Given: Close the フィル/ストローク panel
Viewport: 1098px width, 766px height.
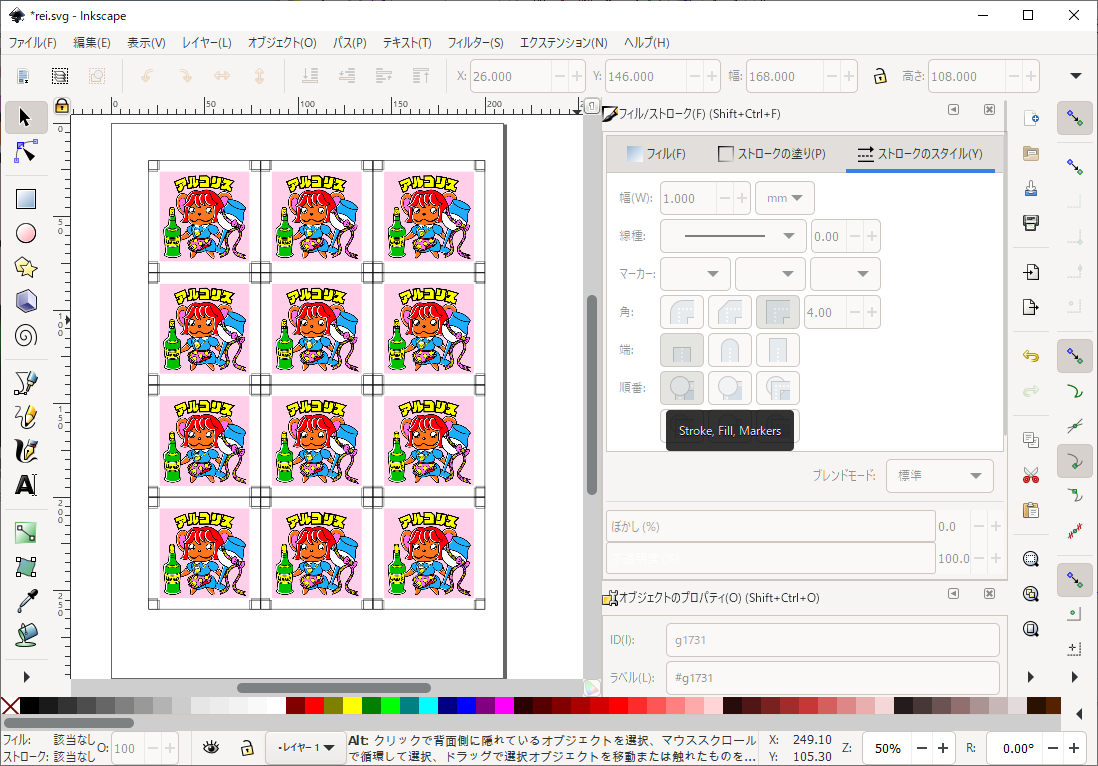Looking at the screenshot, I should click(x=989, y=109).
